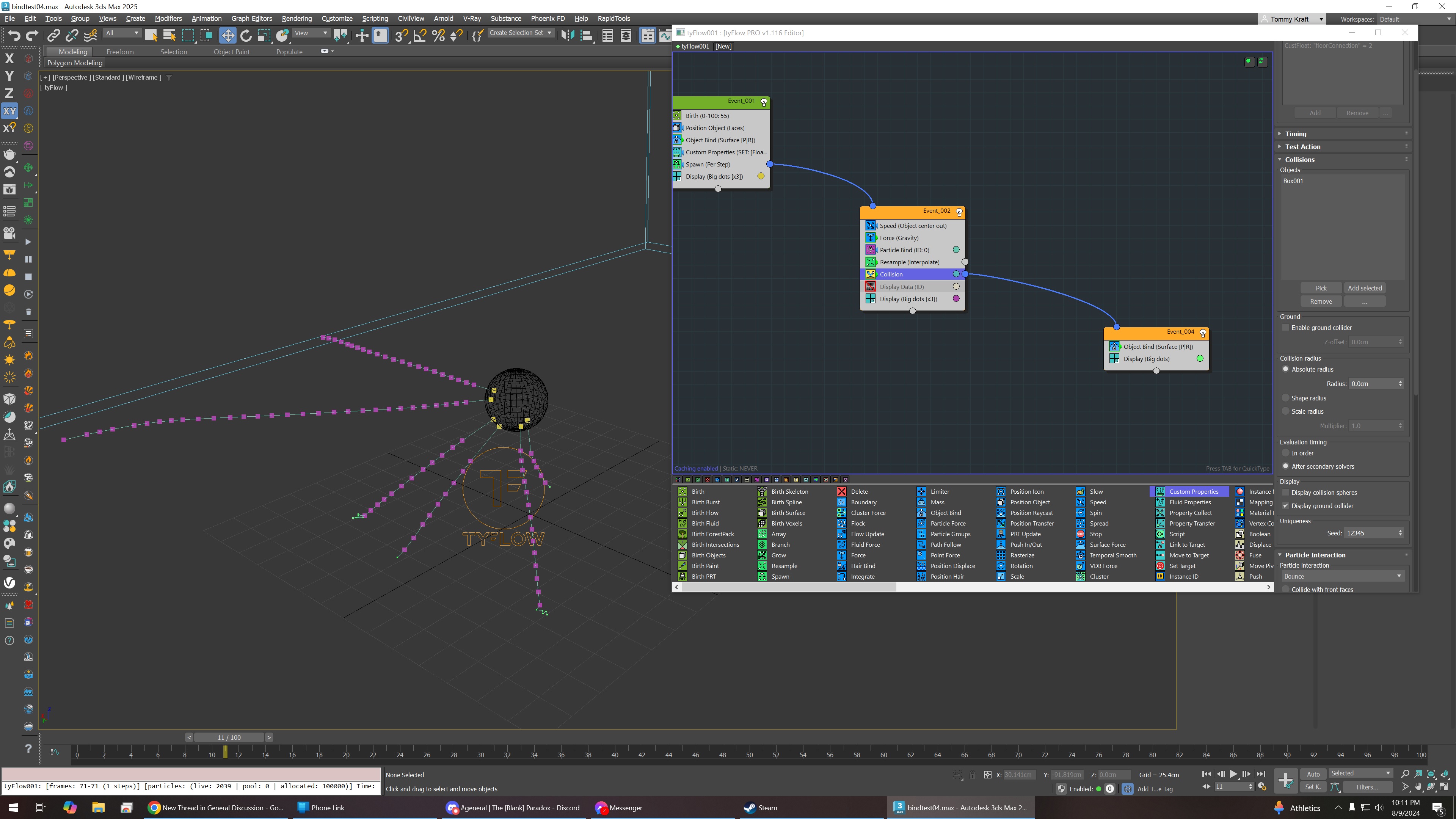
Task: Toggle the Event_001 lightbulb icon
Action: (x=764, y=102)
